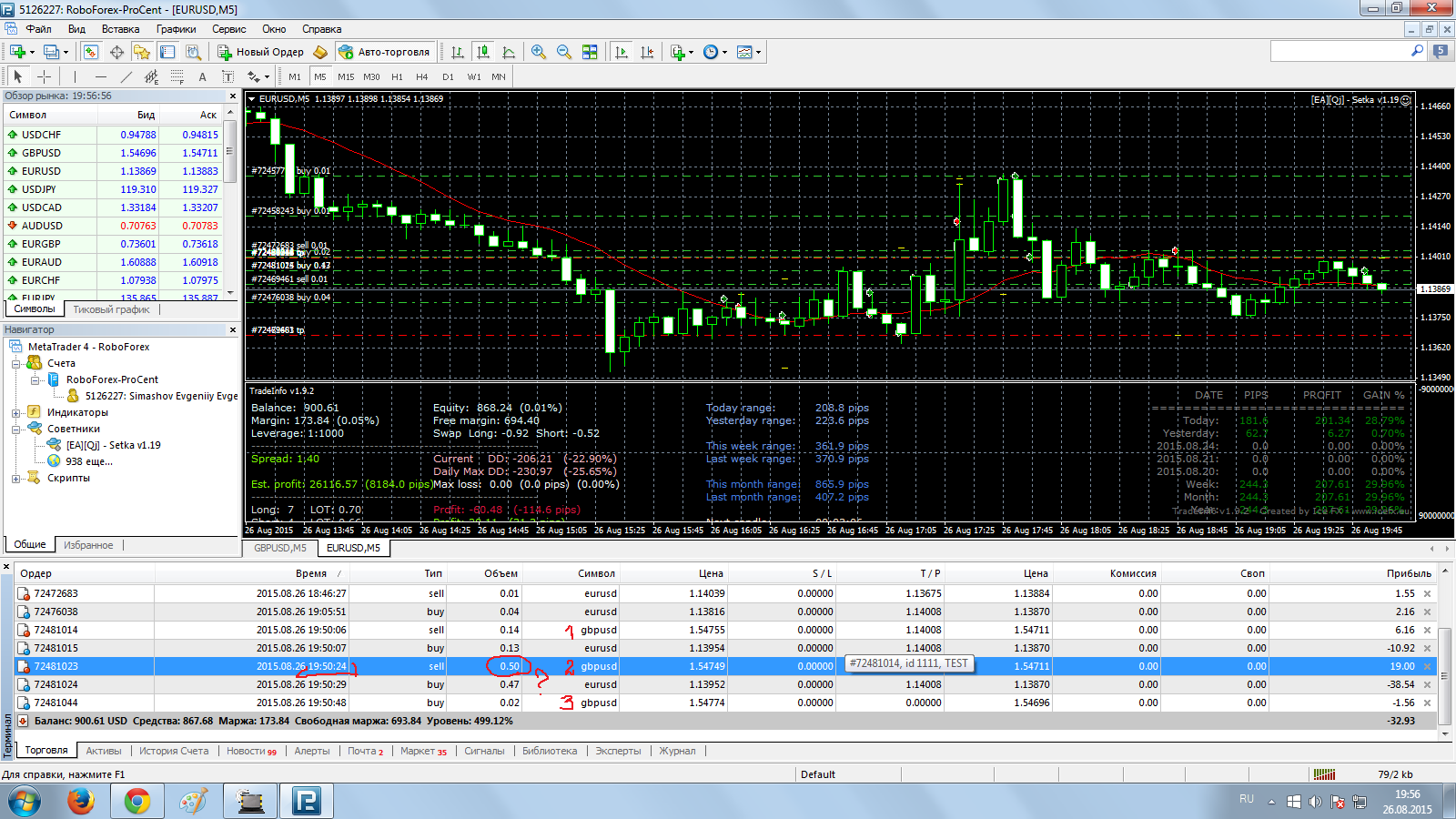
Task: Click the Arrows drawing tool icon
Action: 254,76
